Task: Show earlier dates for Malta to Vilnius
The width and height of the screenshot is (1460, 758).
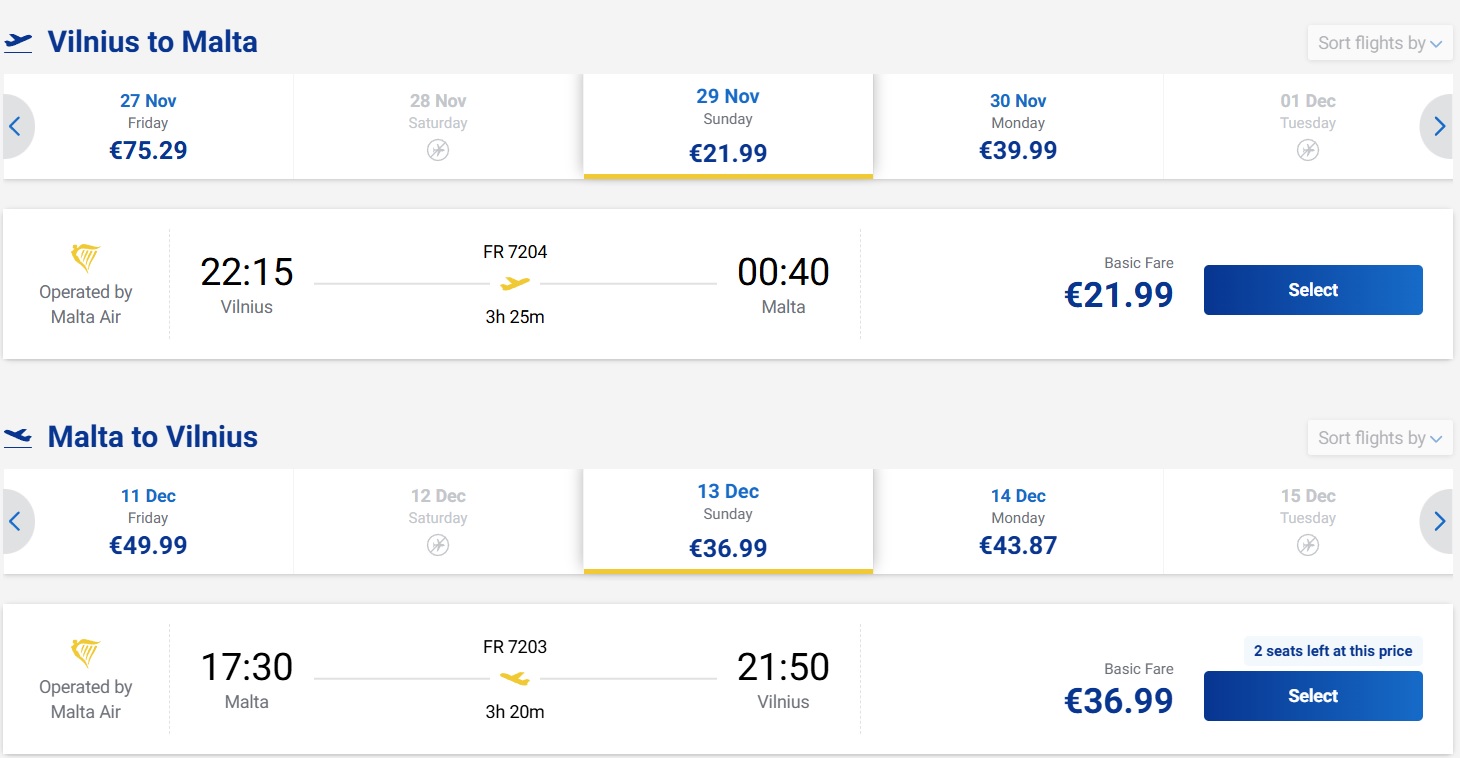Action: click(17, 521)
